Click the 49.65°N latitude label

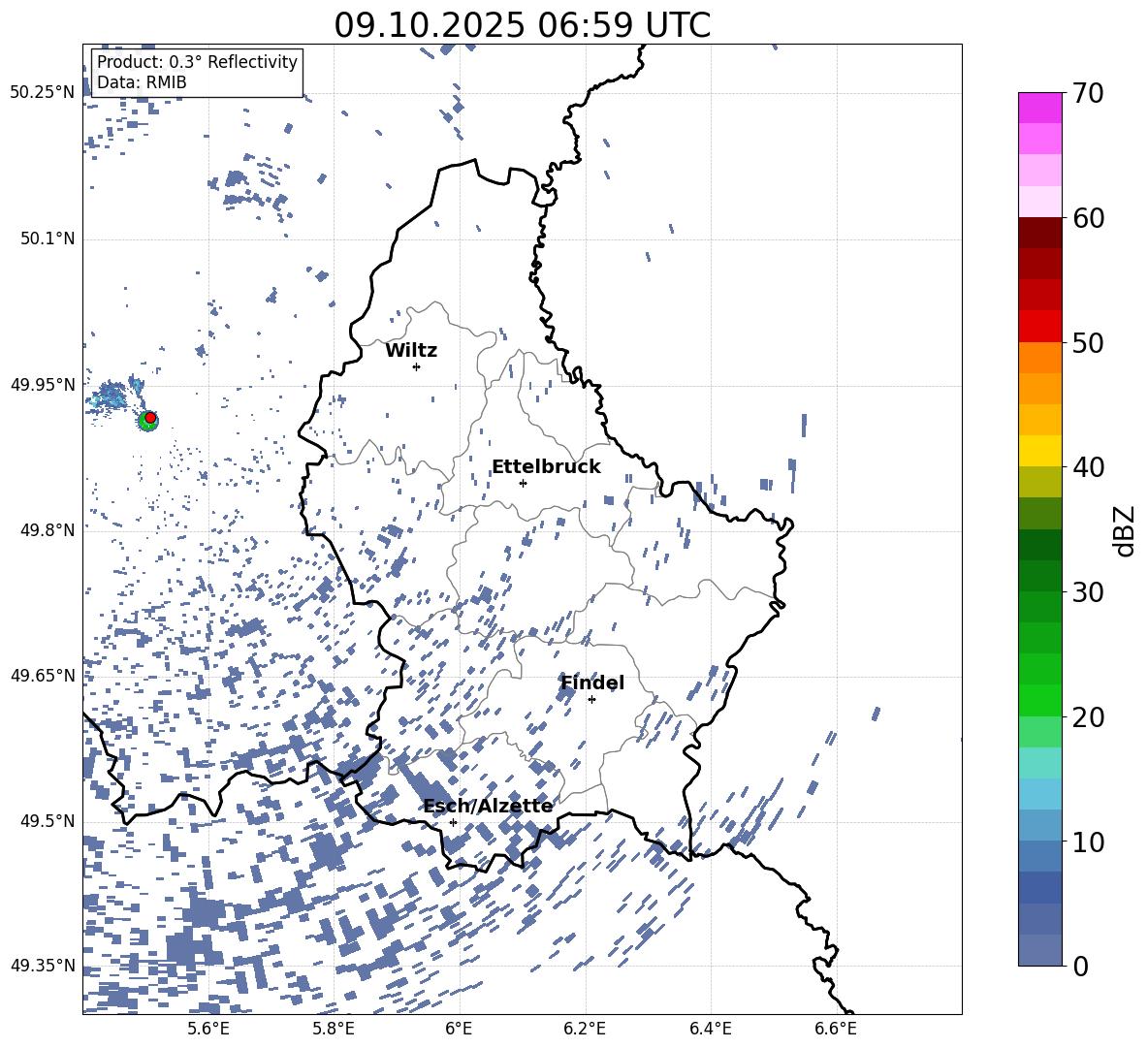click(x=43, y=676)
